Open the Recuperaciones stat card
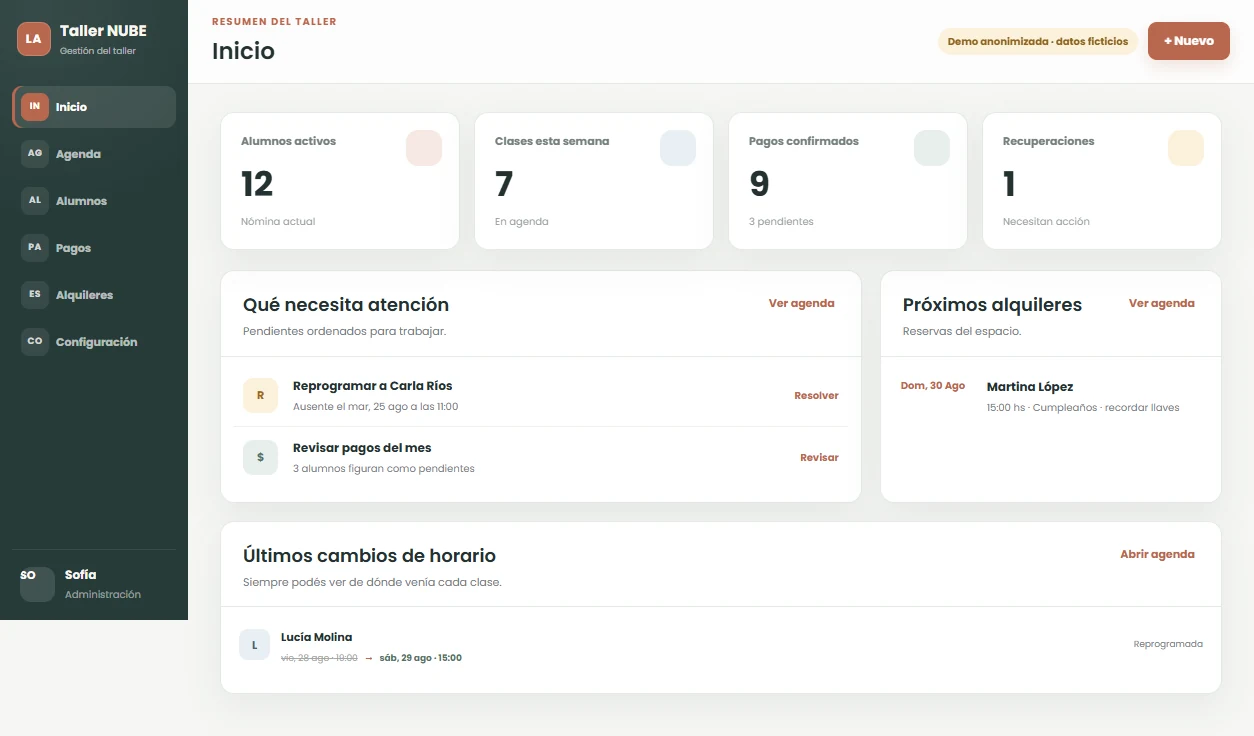Screen dimensions: 1254x736 tap(1102, 181)
